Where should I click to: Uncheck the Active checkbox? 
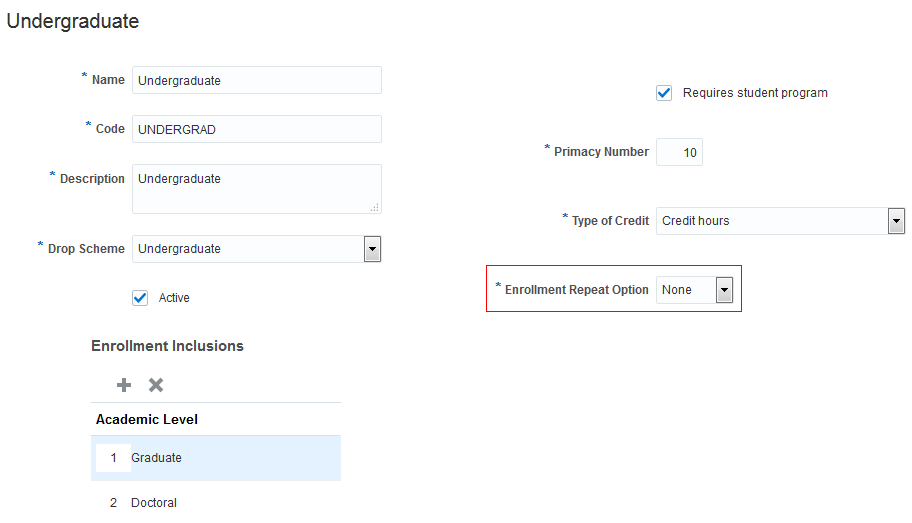point(140,298)
